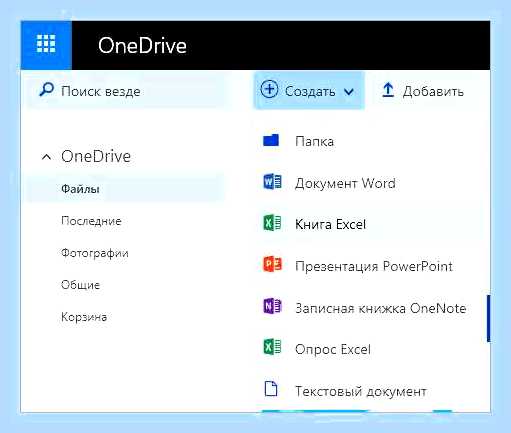Open the app launcher grid icon
The height and width of the screenshot is (433, 511).
click(46, 44)
